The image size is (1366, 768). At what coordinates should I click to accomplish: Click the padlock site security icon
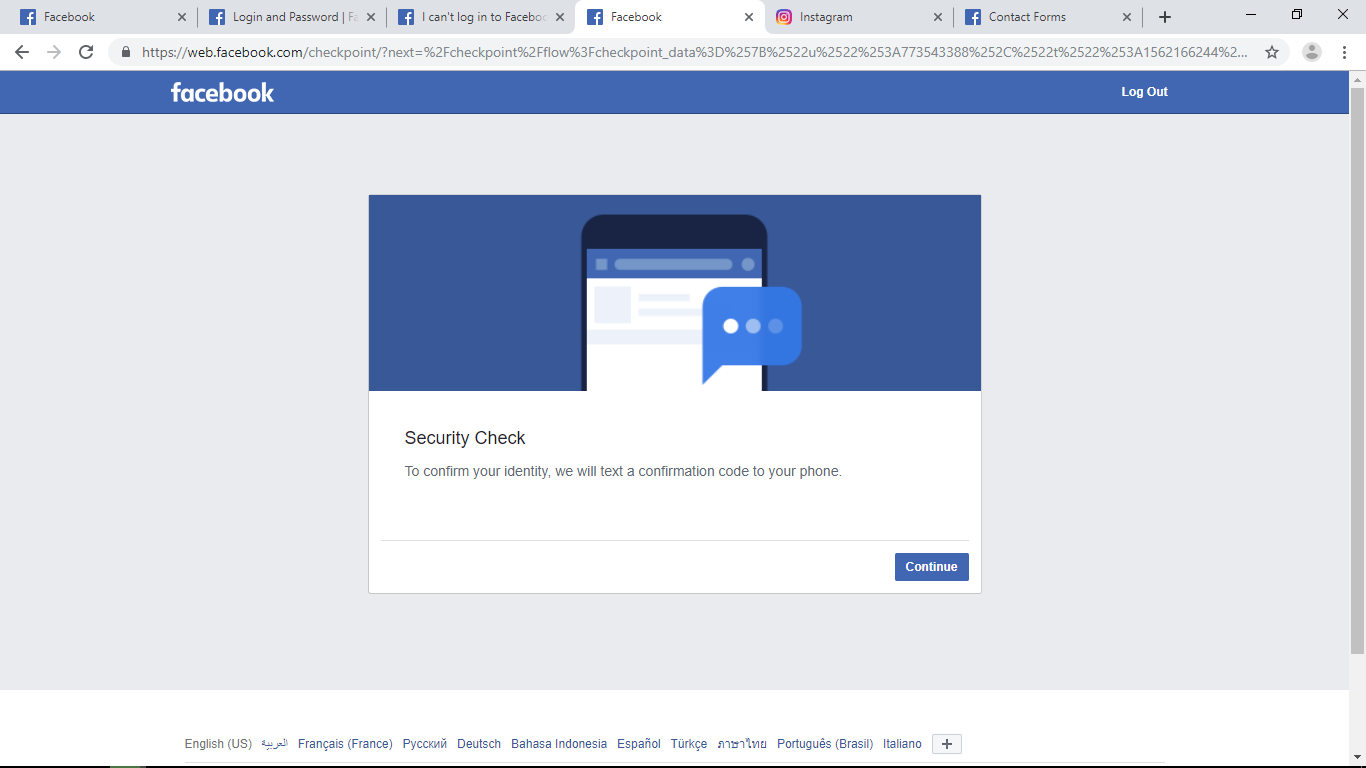click(126, 52)
